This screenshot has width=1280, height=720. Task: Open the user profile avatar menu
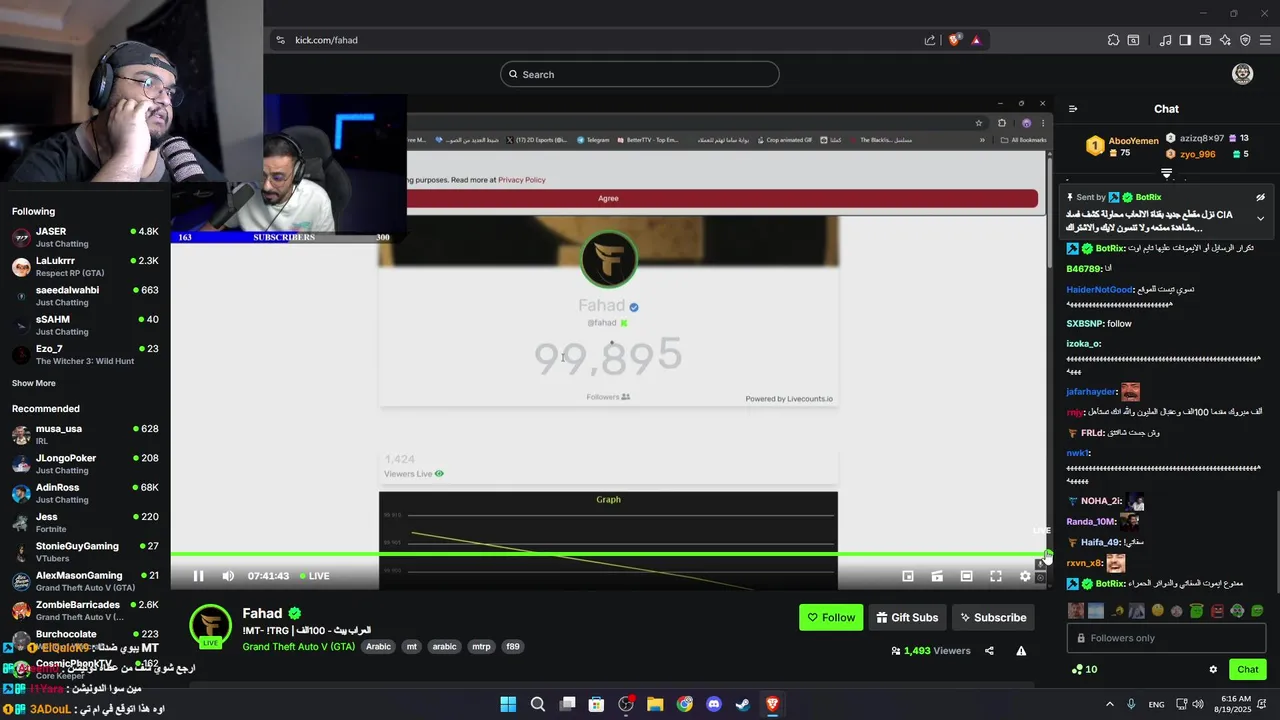point(1242,74)
